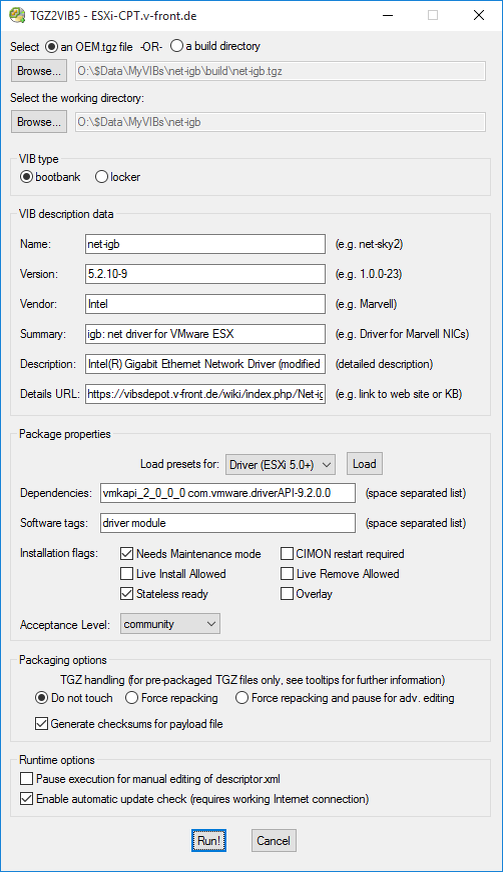Click the Vendor field containing Intel
The image size is (503, 872).
click(x=205, y=304)
